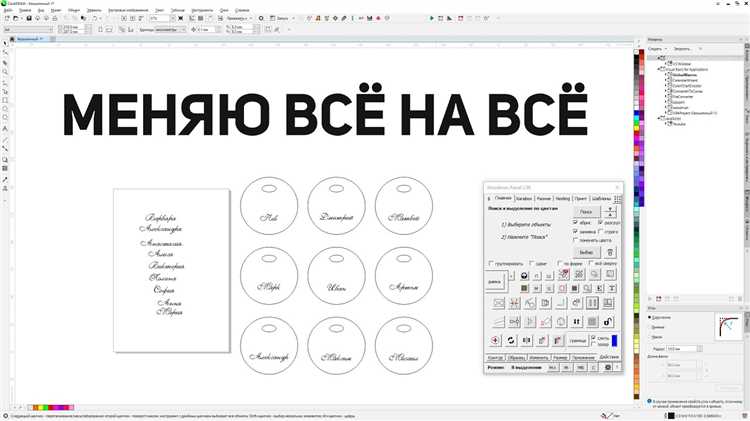Image resolution: width=750 pixels, height=421 pixels.
Task: Switch to the Шаблоны tab in macro panel
Action: coord(601,199)
